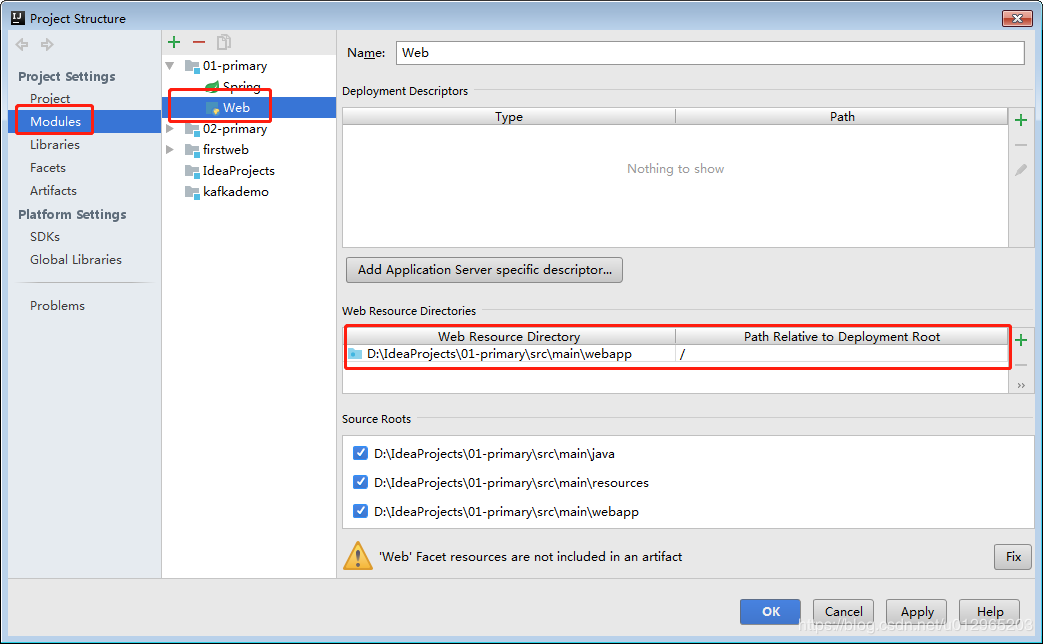Open the SDKs platform settings

[x=45, y=237]
